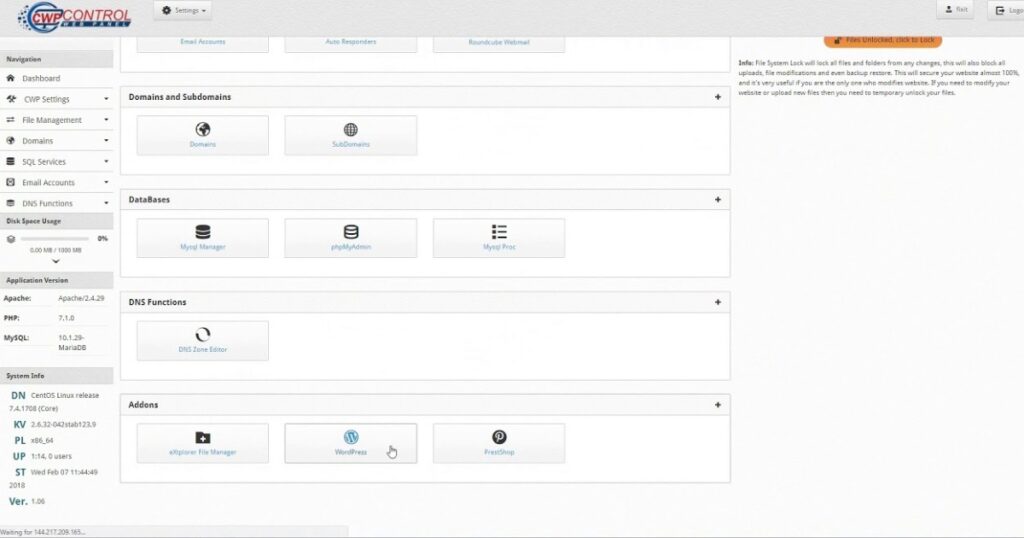The image size is (1024, 538).
Task: Select File Management in sidebar
Action: point(52,120)
